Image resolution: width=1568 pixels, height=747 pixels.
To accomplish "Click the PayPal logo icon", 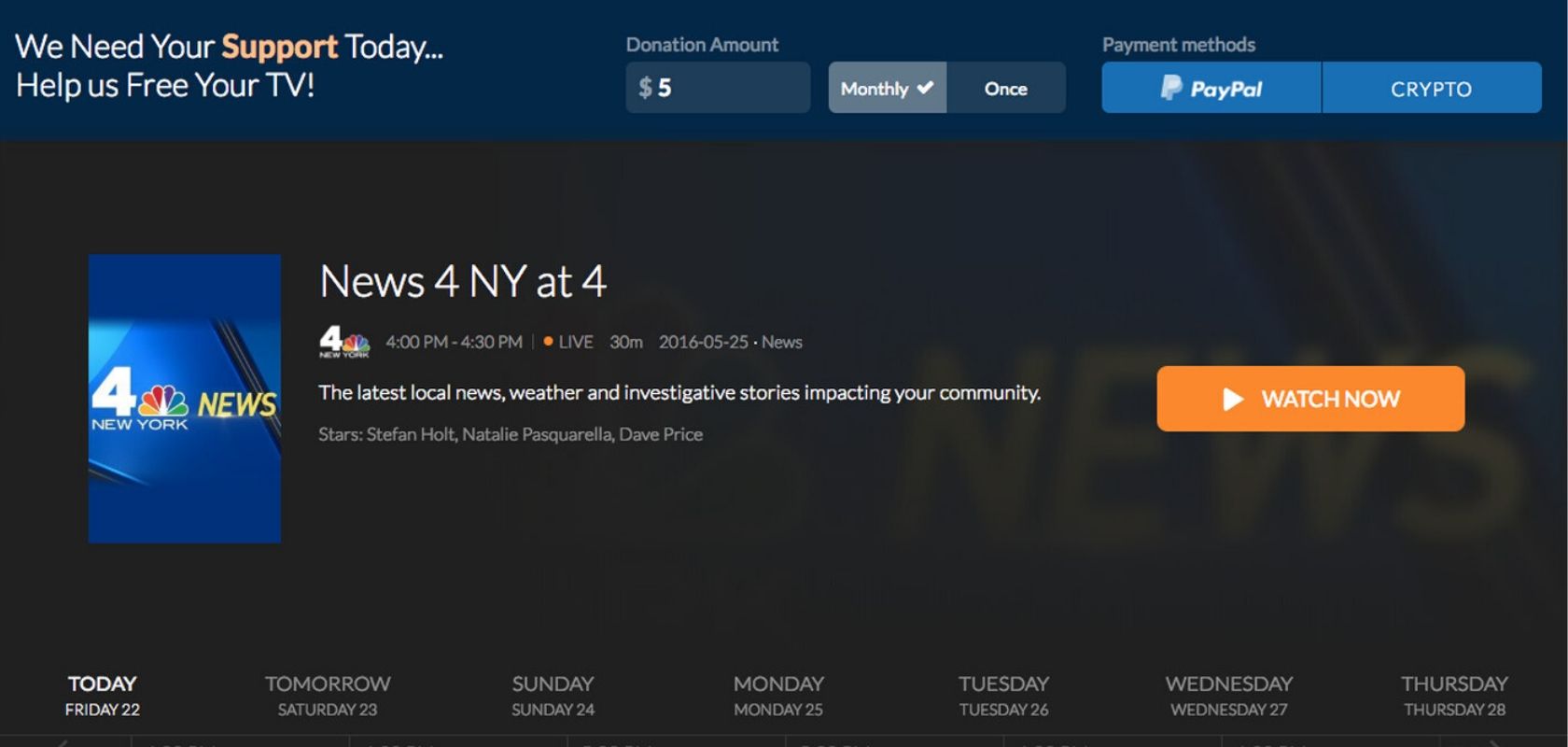I will [1170, 88].
